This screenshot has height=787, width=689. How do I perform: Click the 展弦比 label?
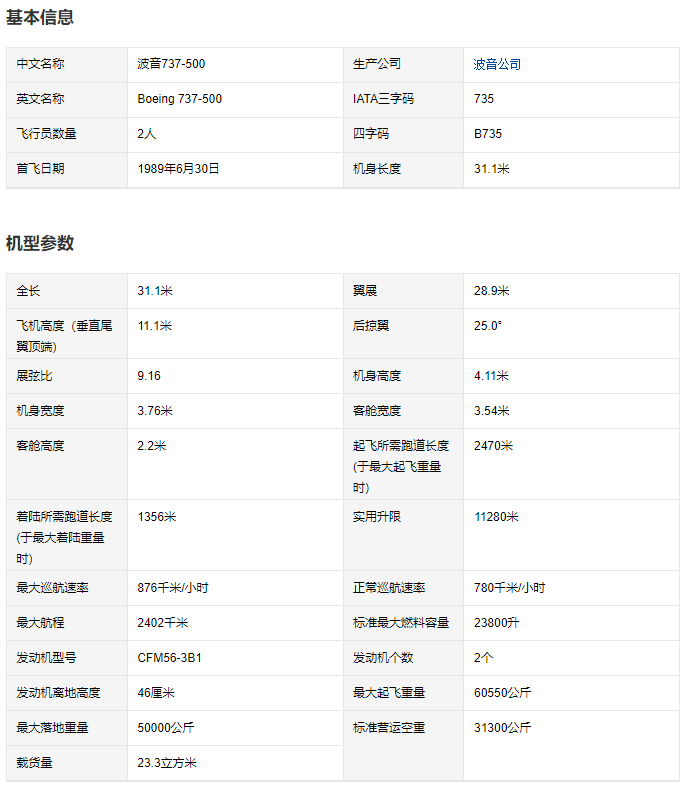34,376
